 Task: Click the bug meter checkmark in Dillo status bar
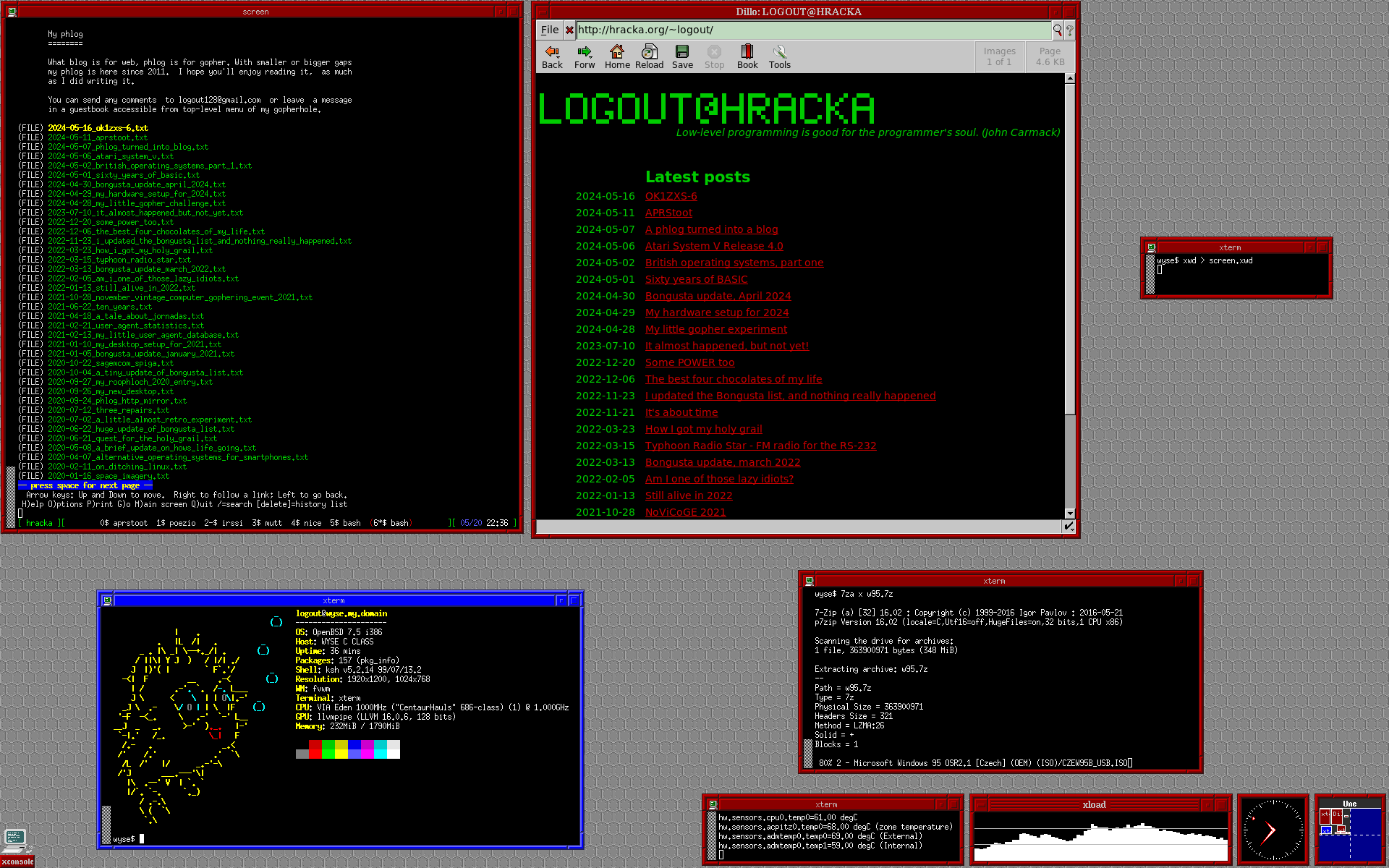click(1069, 527)
